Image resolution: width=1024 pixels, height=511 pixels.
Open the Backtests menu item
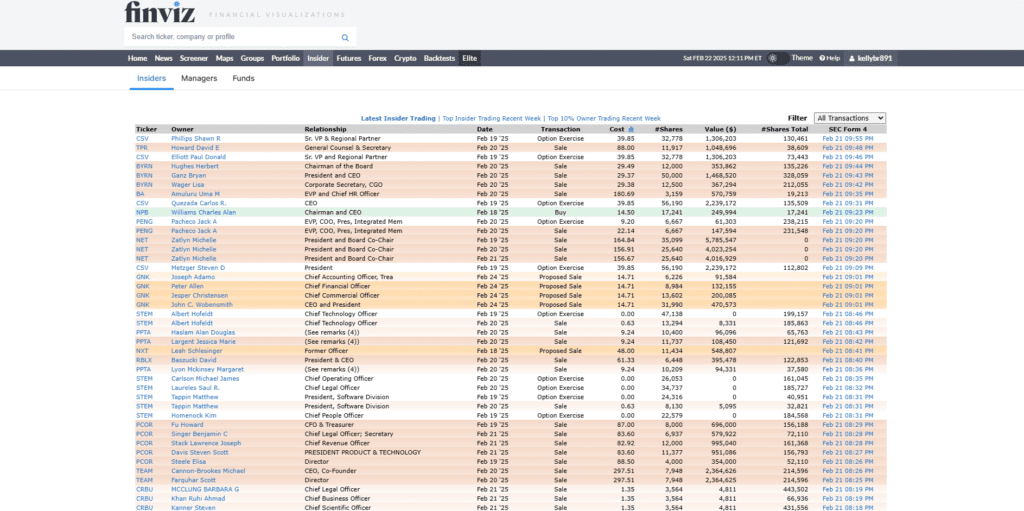[x=440, y=58]
